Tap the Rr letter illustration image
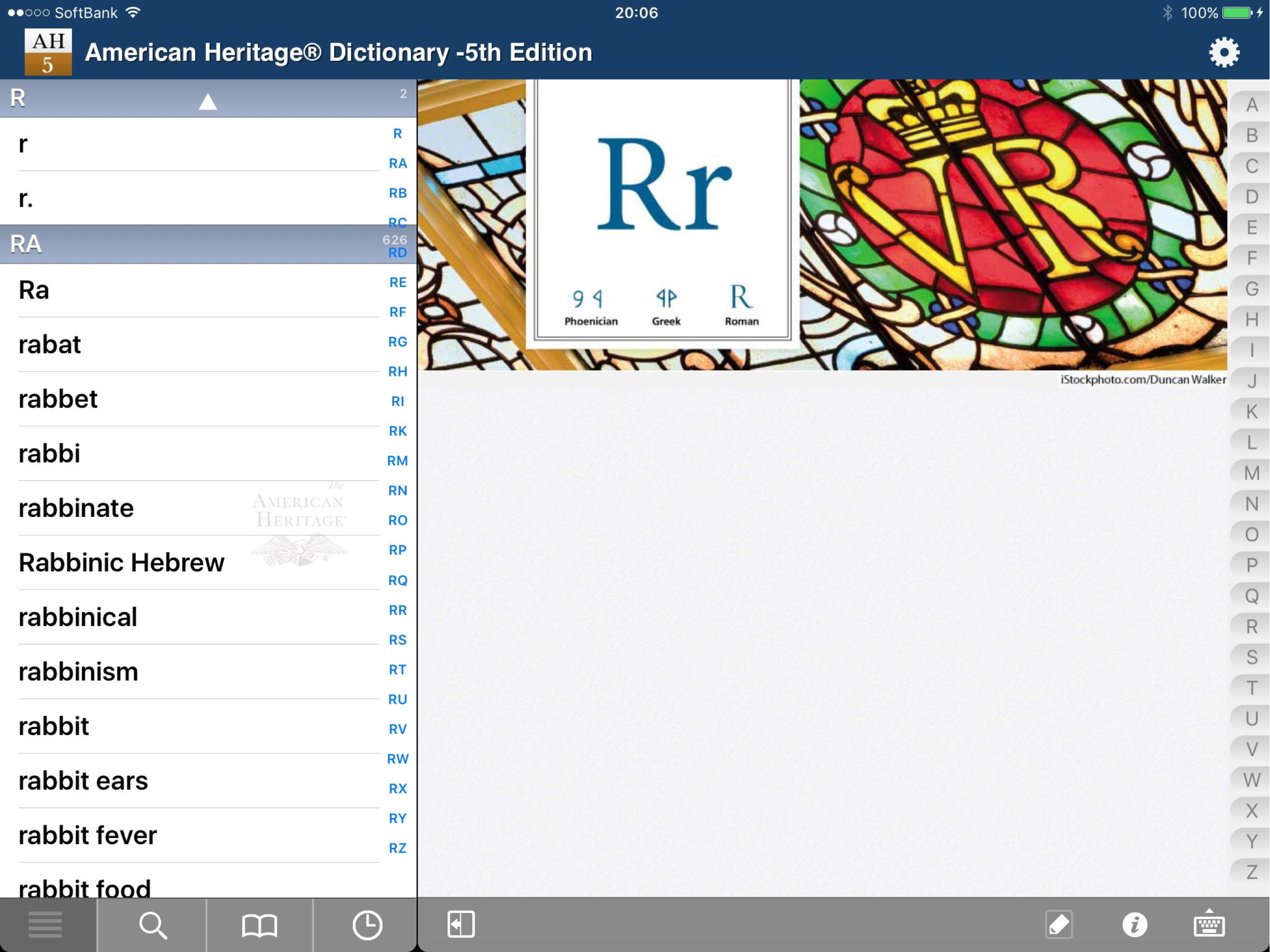Image resolution: width=1270 pixels, height=952 pixels. (x=662, y=212)
